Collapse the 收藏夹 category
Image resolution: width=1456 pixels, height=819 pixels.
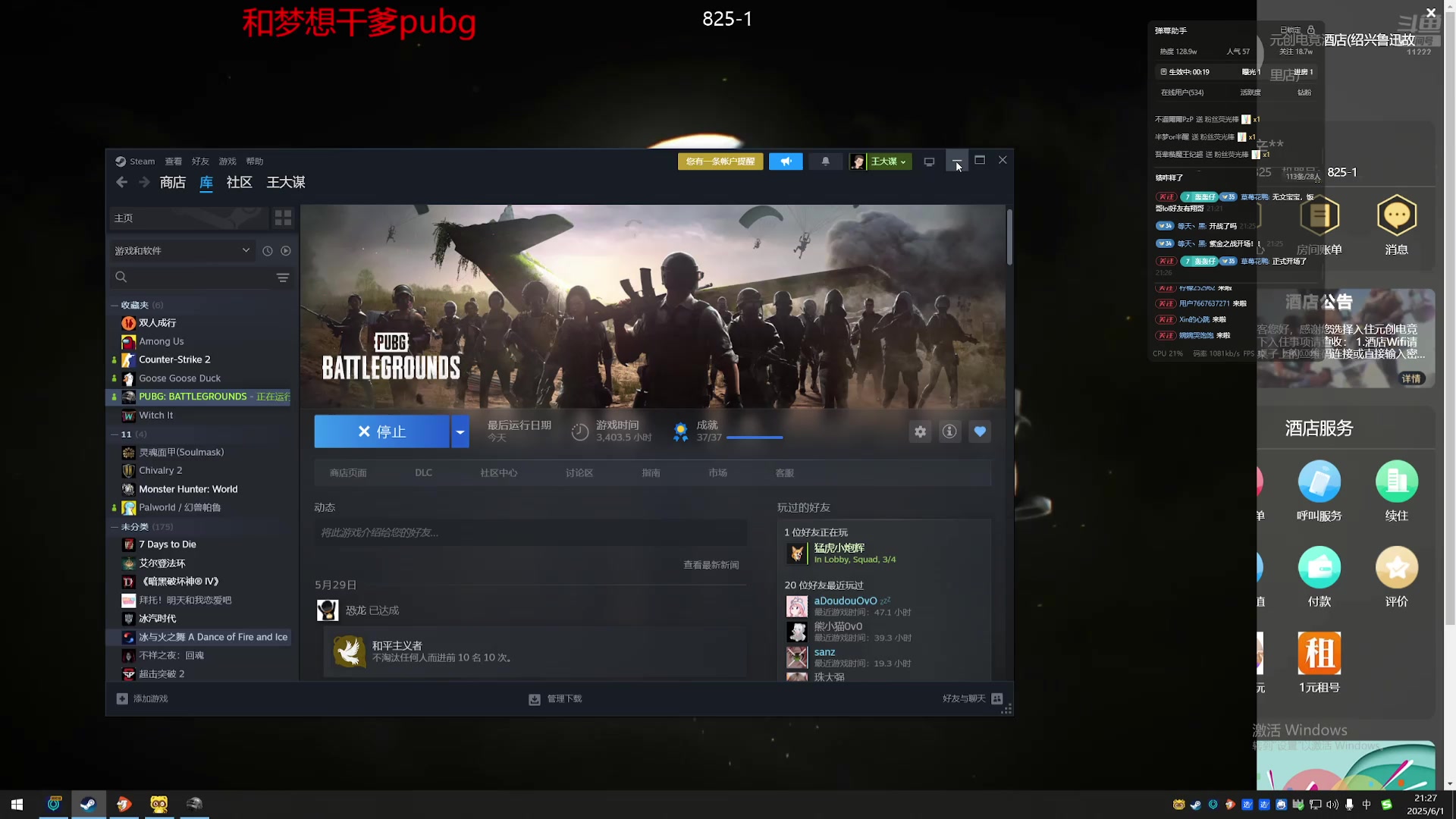(x=115, y=305)
